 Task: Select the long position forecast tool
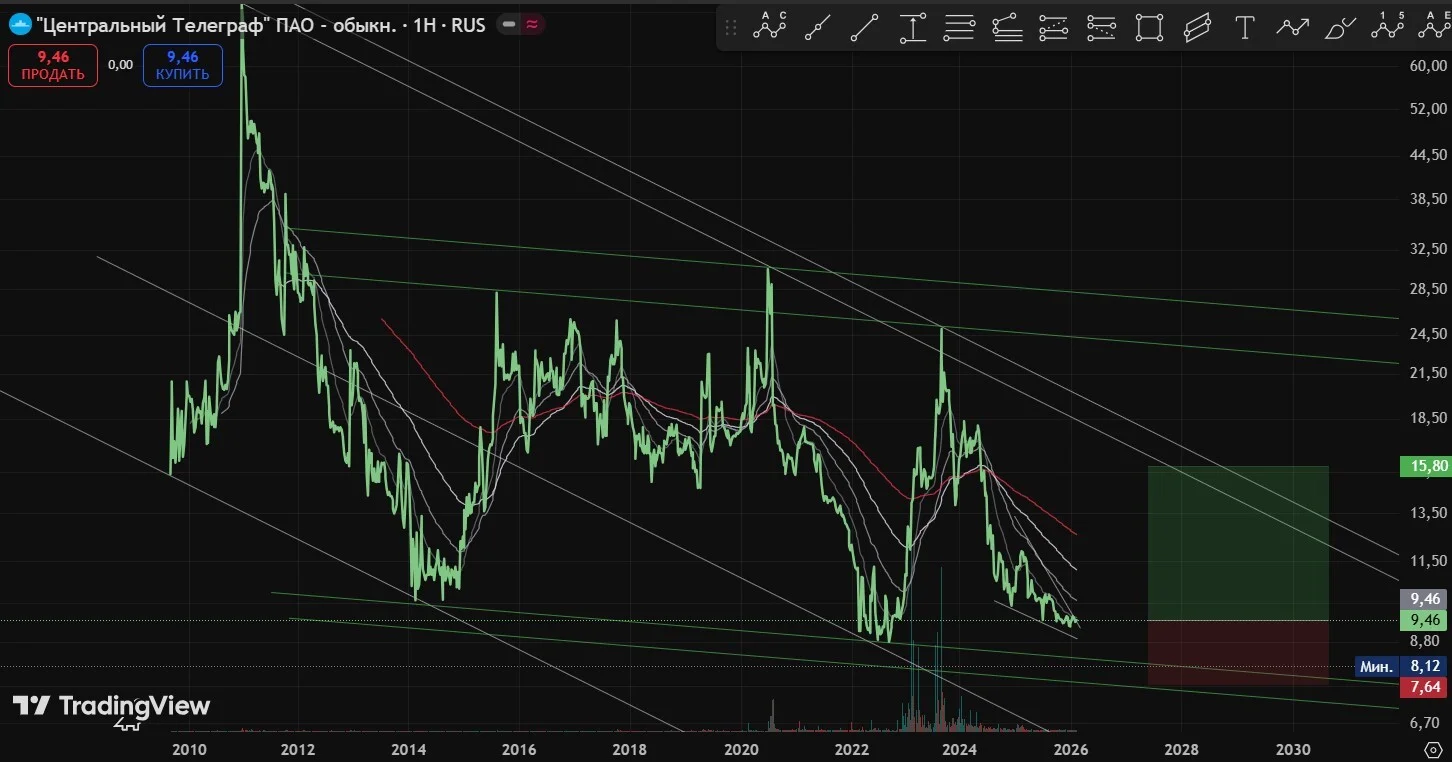tap(1054, 27)
